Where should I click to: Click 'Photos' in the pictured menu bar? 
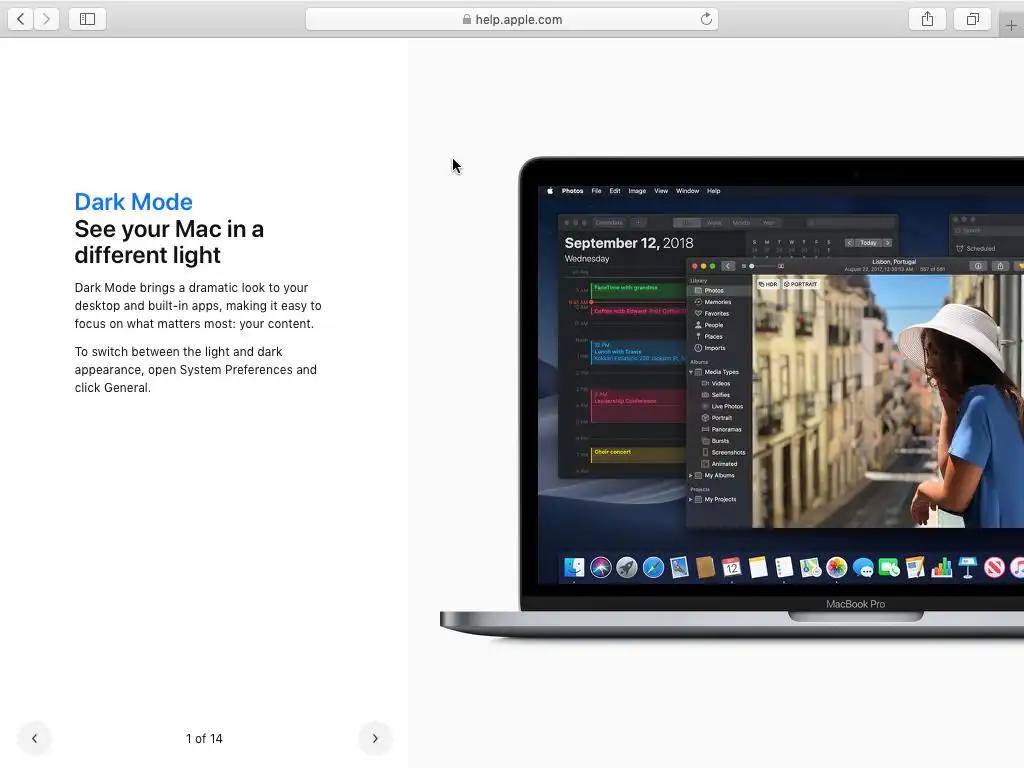pyautogui.click(x=572, y=191)
